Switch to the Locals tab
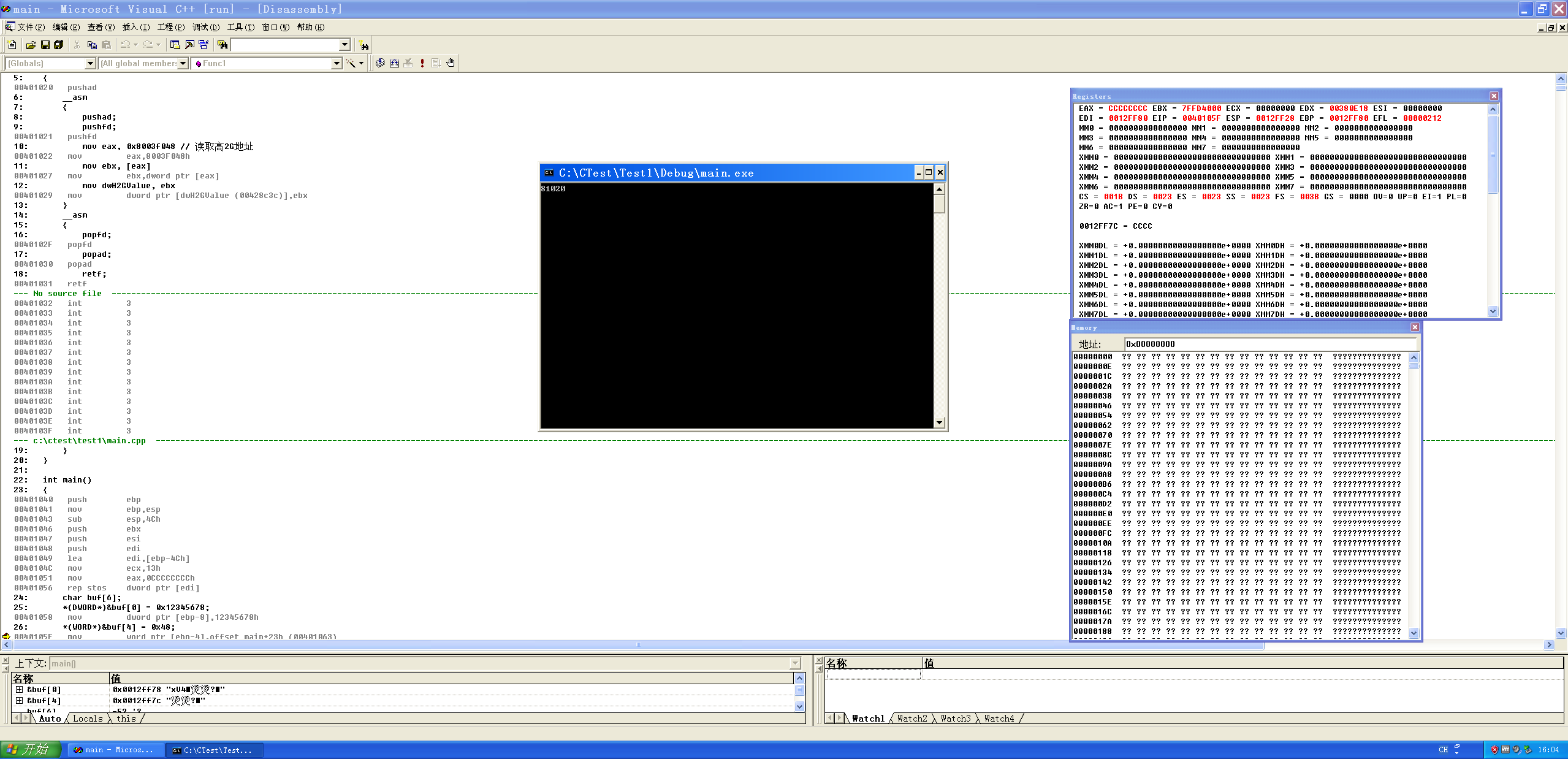Screen dimensions: 1568x759 point(88,719)
